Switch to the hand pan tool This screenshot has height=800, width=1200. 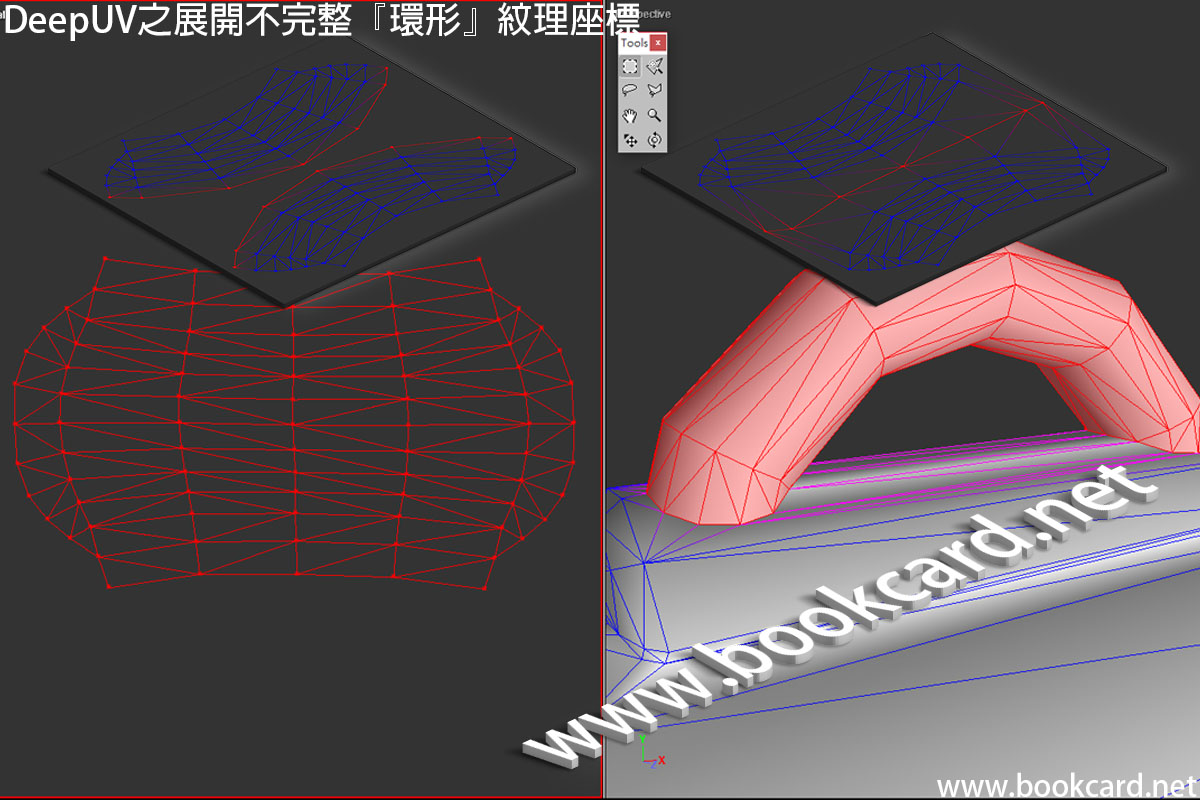click(x=630, y=116)
